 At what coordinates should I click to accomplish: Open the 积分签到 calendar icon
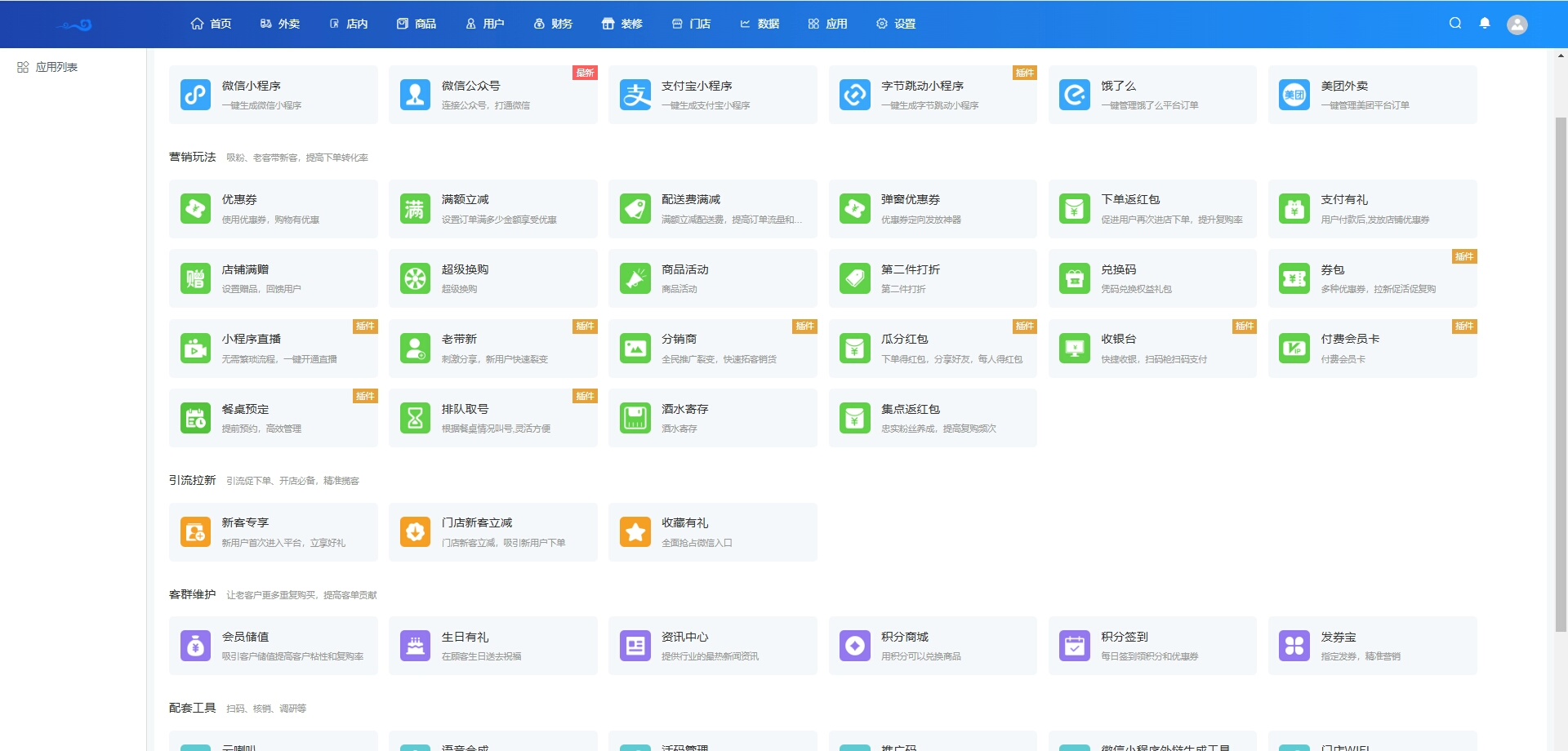point(1075,646)
